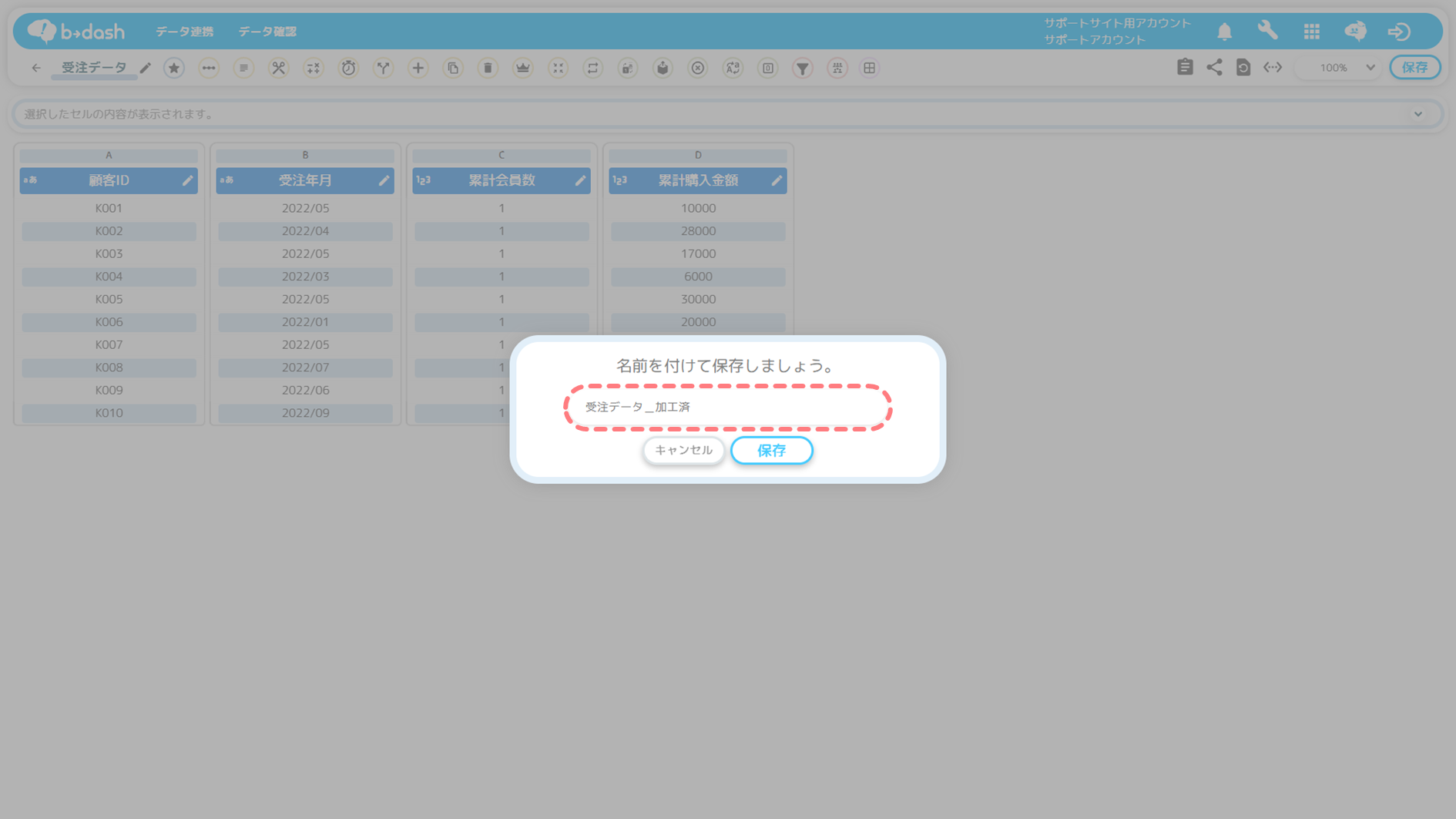Click the circled X toolbar icon
Image resolution: width=1456 pixels, height=819 pixels.
coord(698,68)
